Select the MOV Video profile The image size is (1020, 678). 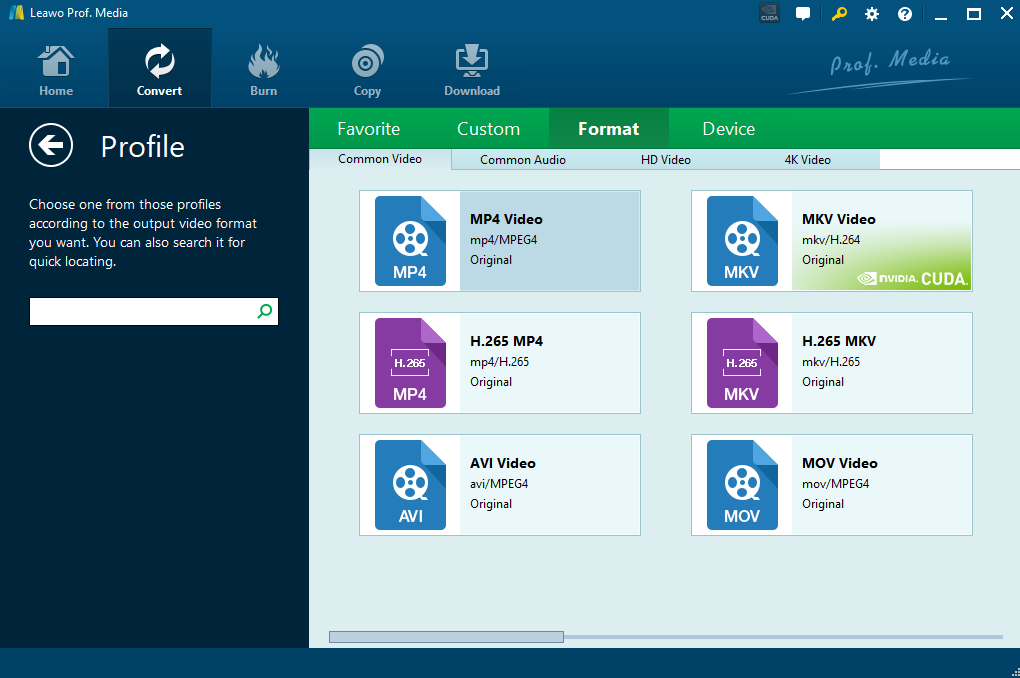pos(831,485)
